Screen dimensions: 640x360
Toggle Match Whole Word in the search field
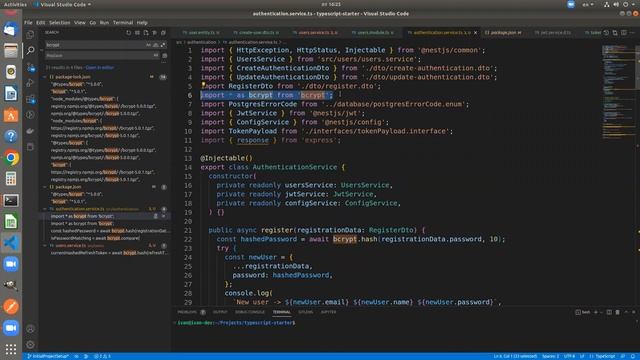[156, 45]
